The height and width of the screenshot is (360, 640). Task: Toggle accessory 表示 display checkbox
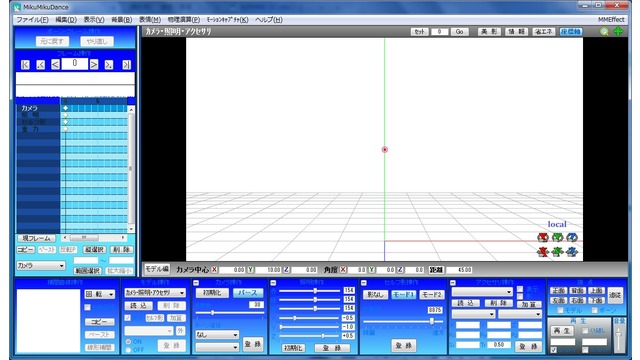pyautogui.click(x=520, y=289)
